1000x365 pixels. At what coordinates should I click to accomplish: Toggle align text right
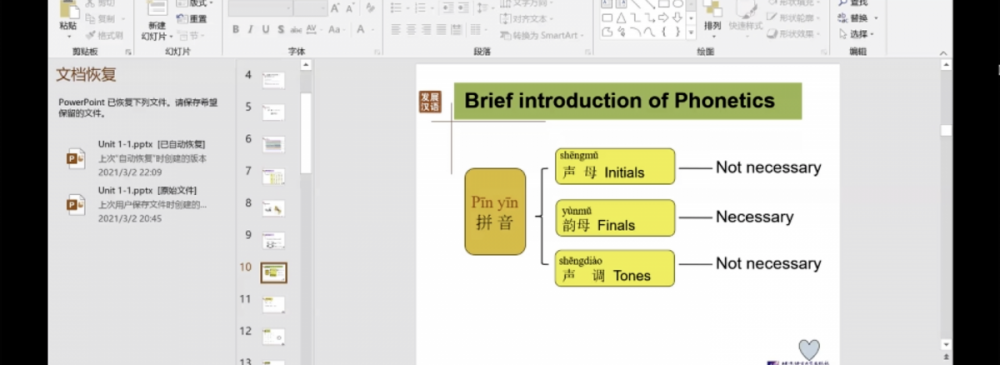[x=426, y=29]
